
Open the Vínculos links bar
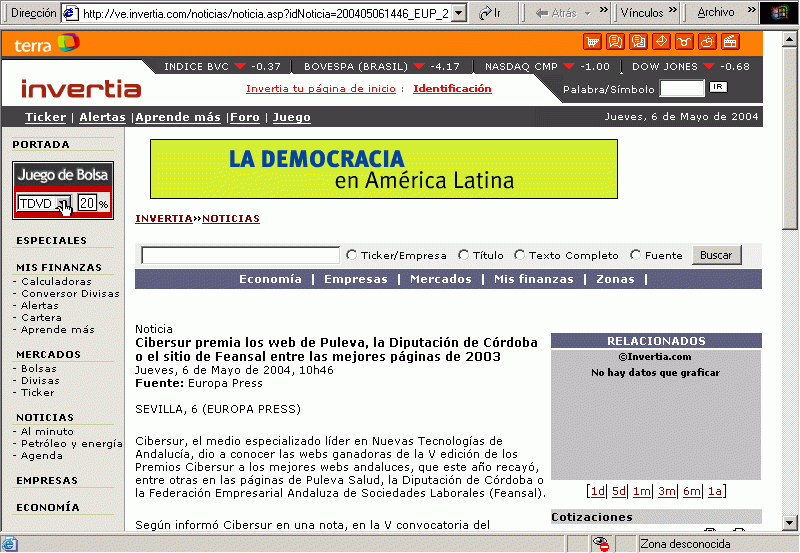coord(642,12)
